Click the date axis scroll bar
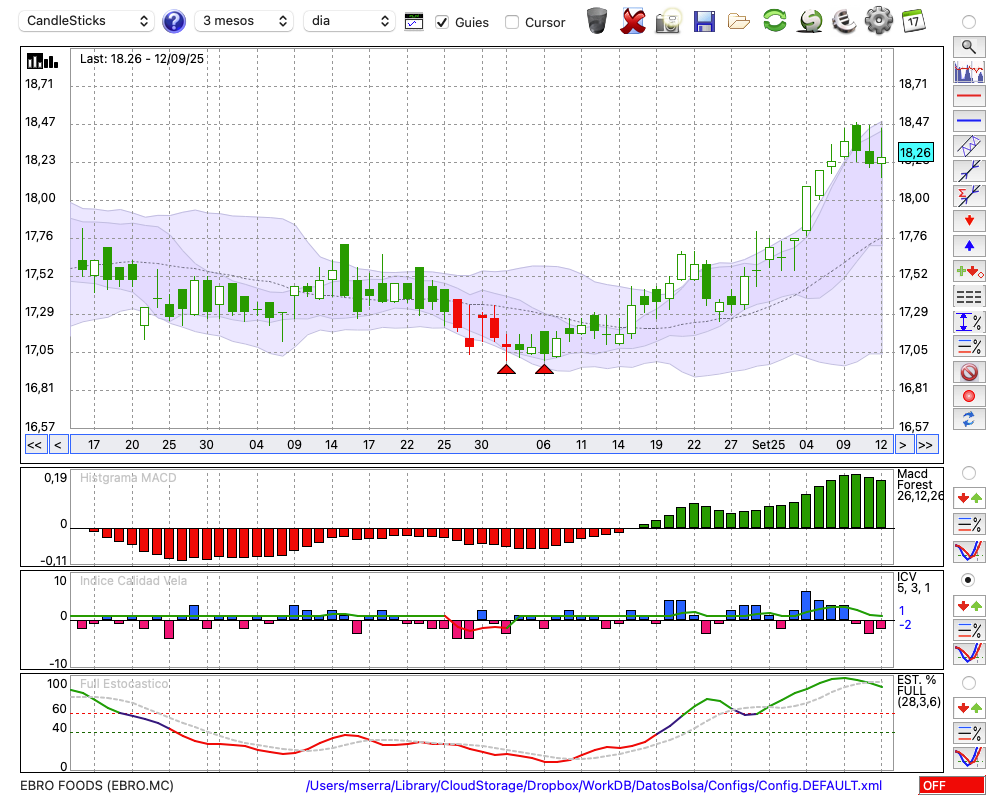 (482, 445)
